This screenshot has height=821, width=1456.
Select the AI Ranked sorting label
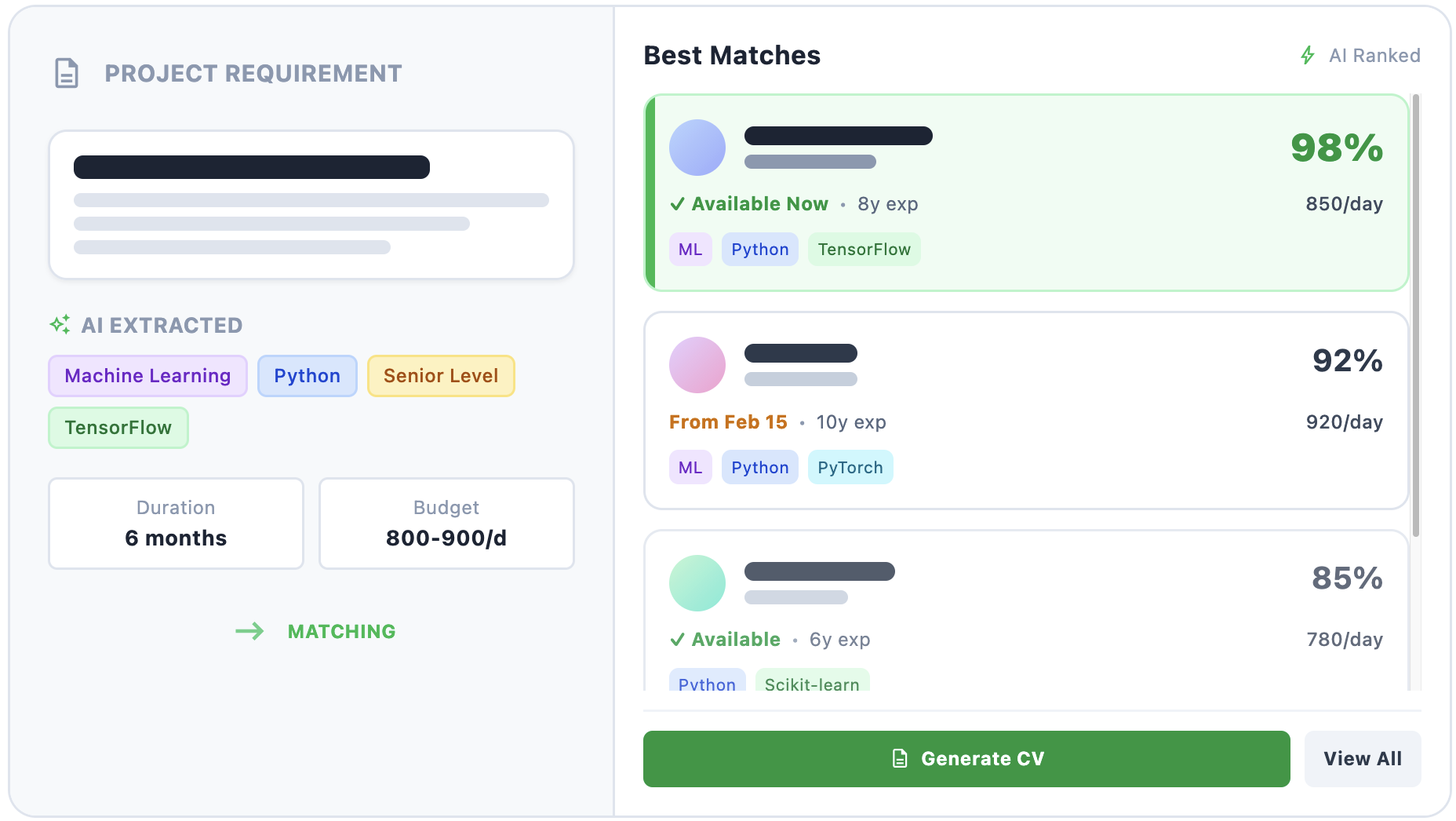(x=1374, y=55)
